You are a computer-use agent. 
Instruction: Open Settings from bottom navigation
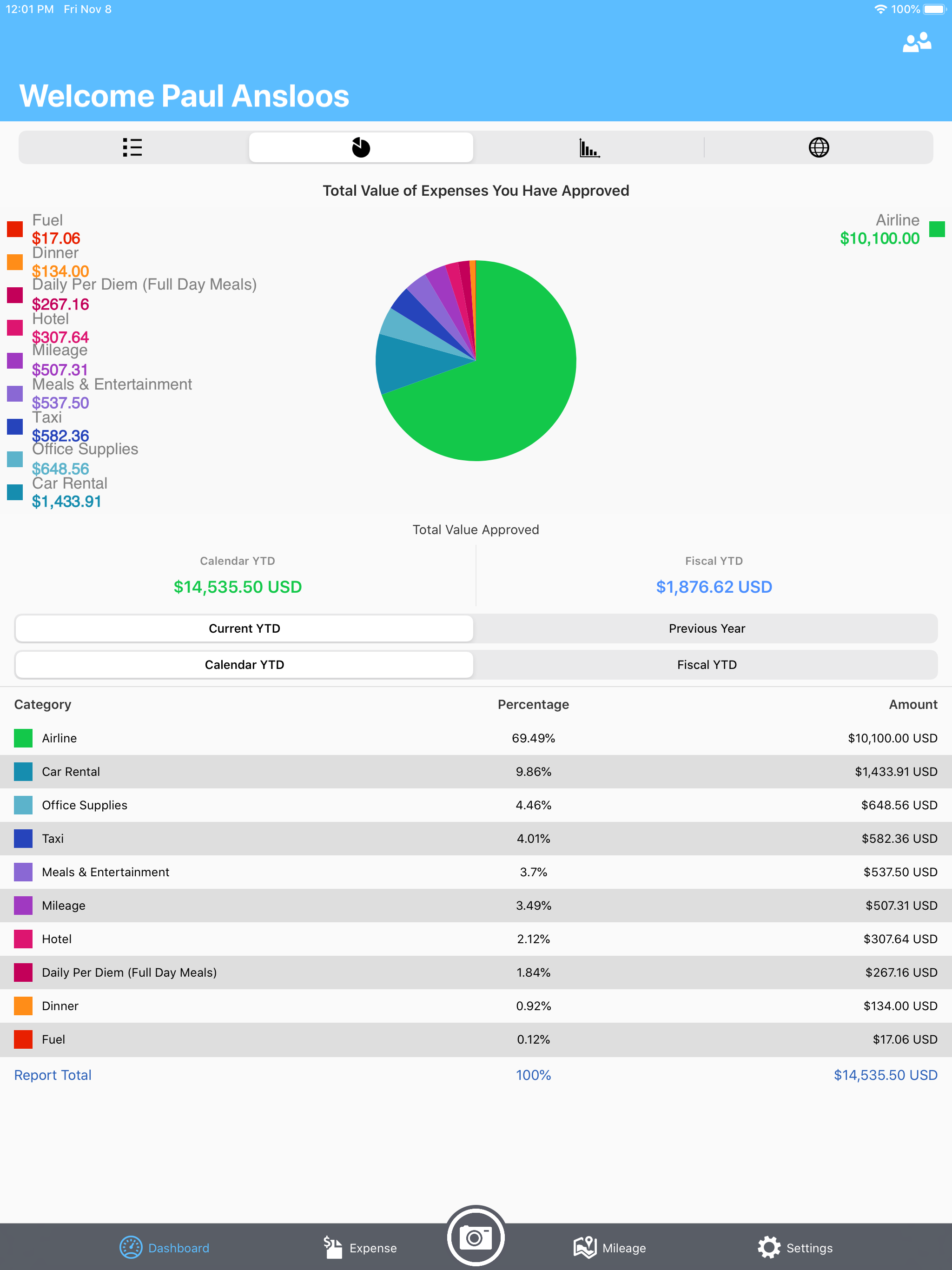click(x=796, y=1248)
